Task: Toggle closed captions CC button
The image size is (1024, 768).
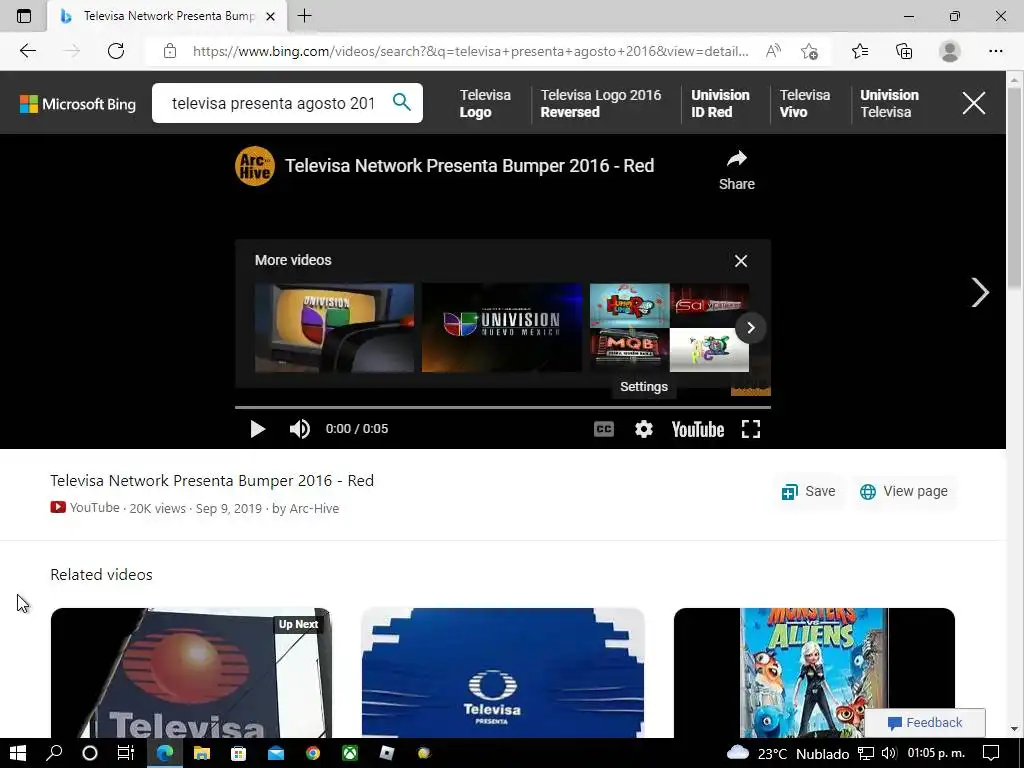Action: [603, 429]
